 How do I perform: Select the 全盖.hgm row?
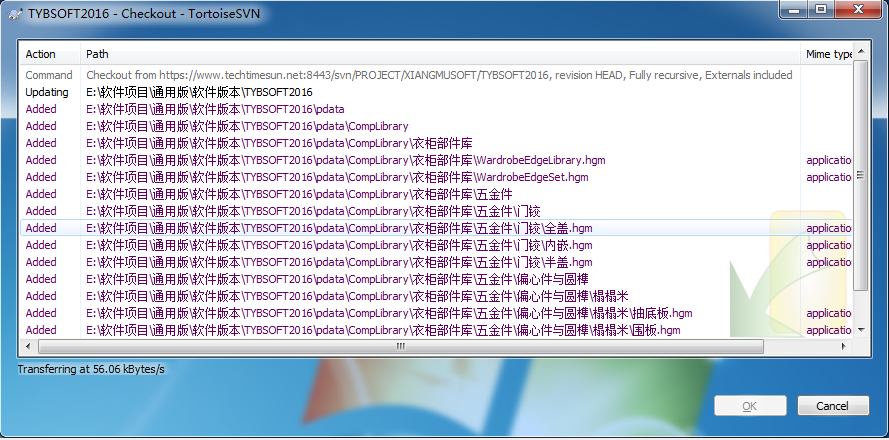click(436, 228)
